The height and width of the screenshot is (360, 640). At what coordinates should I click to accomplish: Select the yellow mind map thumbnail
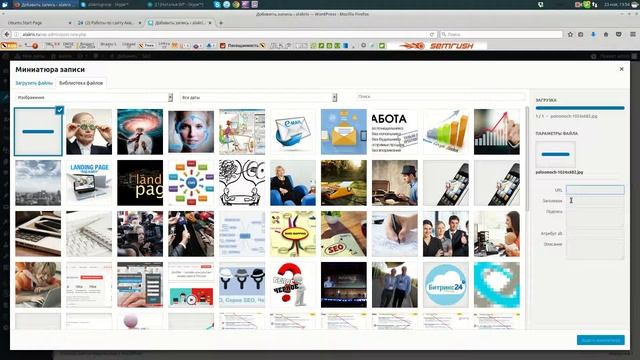(x=293, y=234)
